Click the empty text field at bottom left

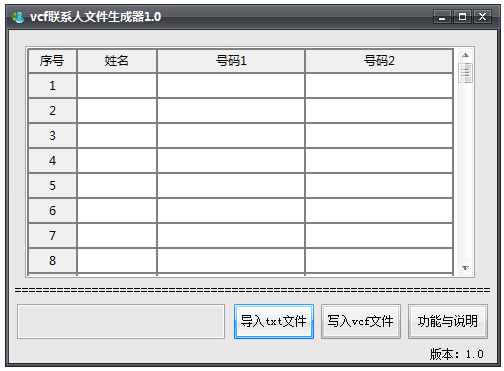pos(121,321)
